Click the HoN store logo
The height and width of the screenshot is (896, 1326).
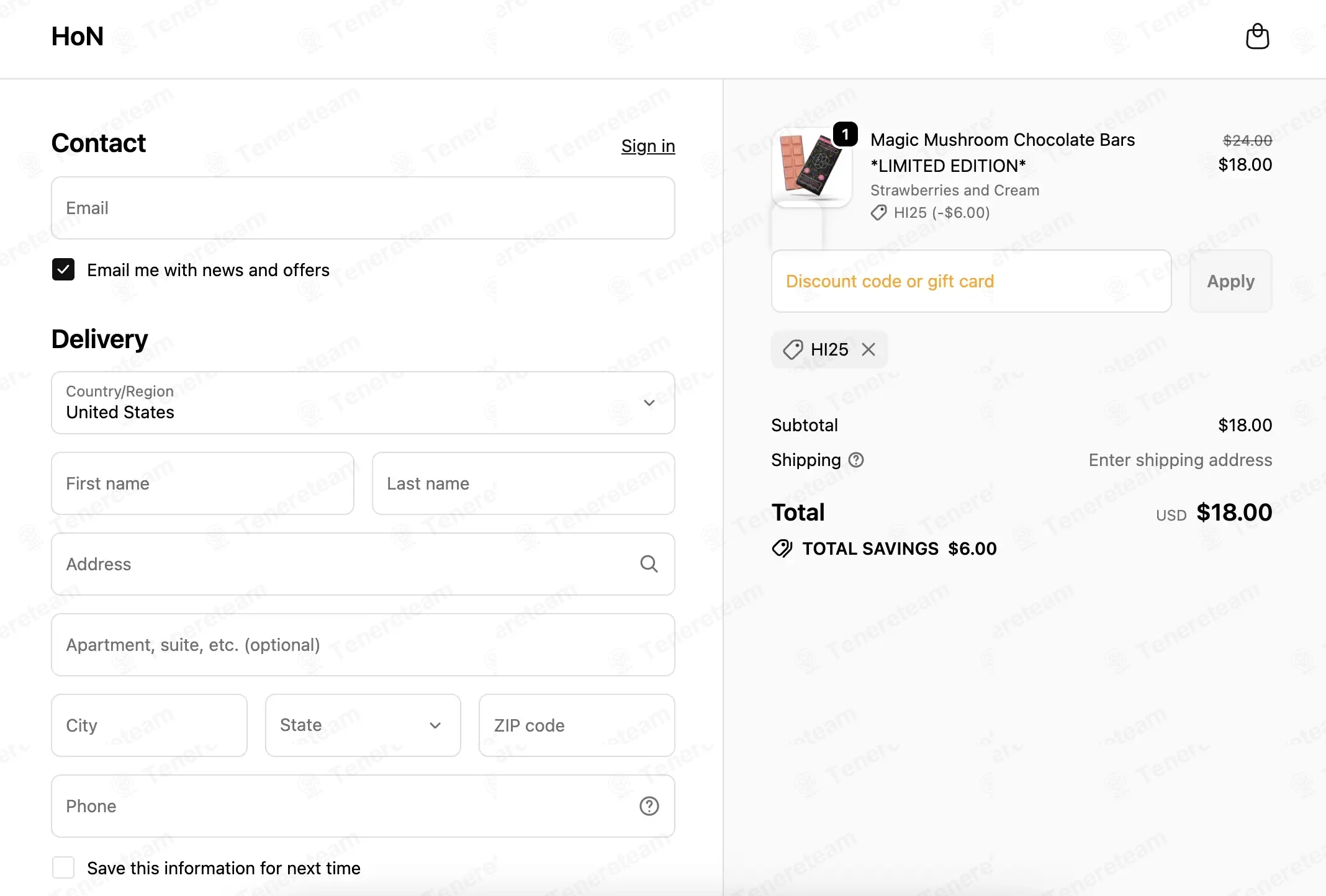click(x=77, y=37)
